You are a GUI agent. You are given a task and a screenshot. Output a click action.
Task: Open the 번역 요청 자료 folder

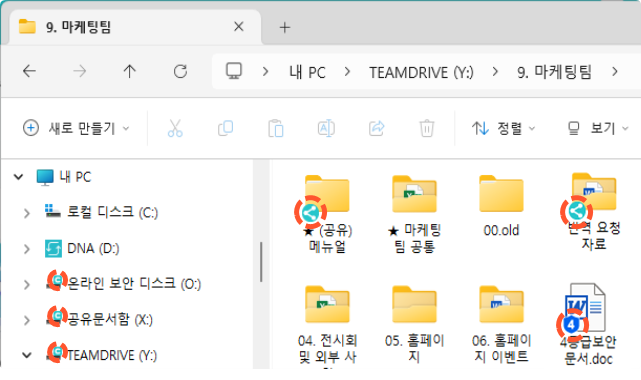point(594,212)
